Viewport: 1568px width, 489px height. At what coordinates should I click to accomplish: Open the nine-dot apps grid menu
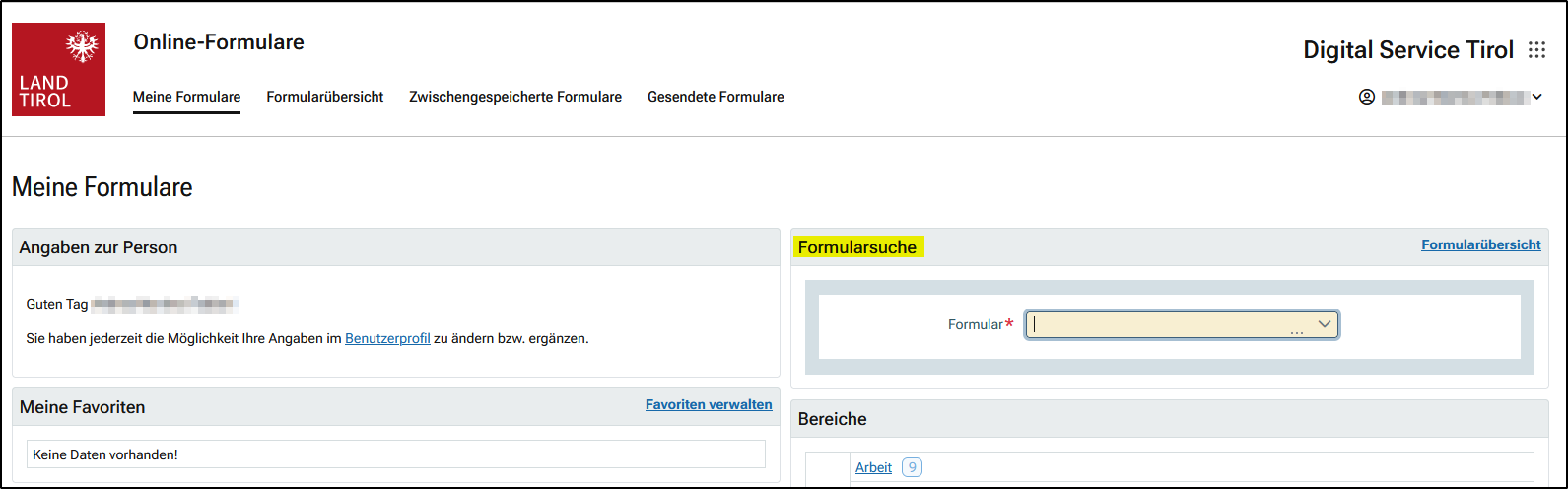coord(1536,50)
